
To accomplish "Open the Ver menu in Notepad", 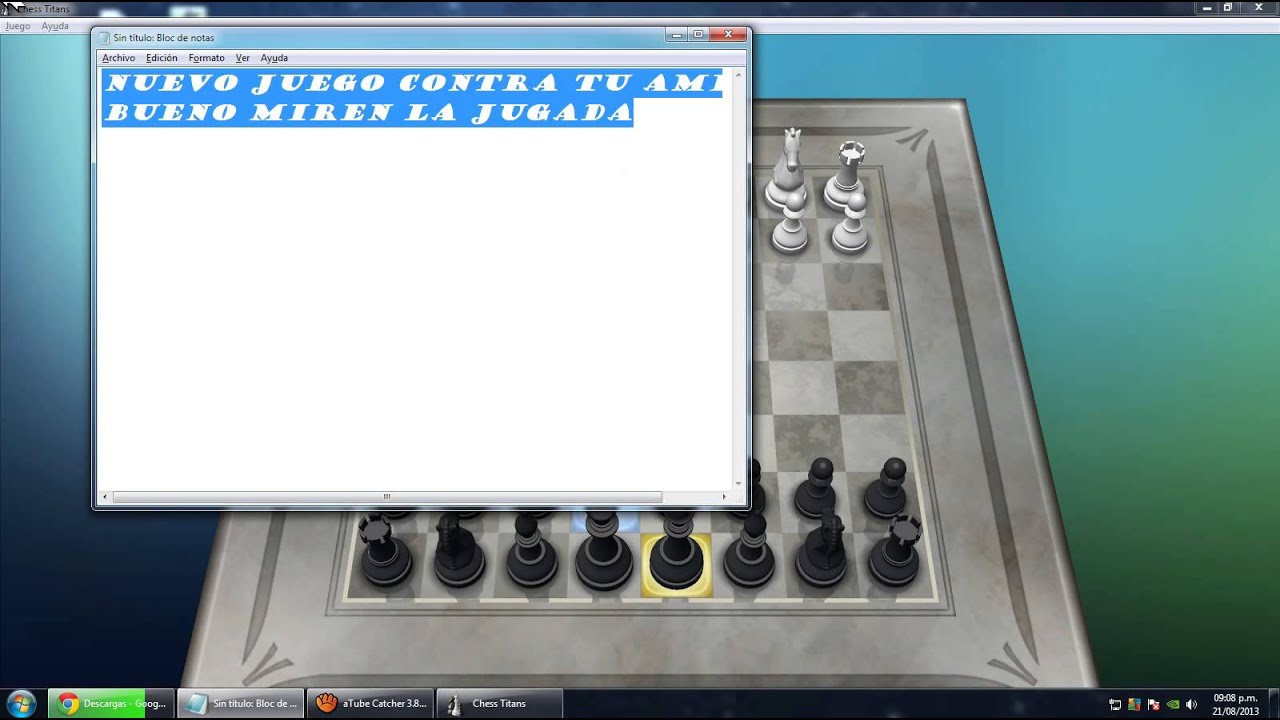I will 242,58.
